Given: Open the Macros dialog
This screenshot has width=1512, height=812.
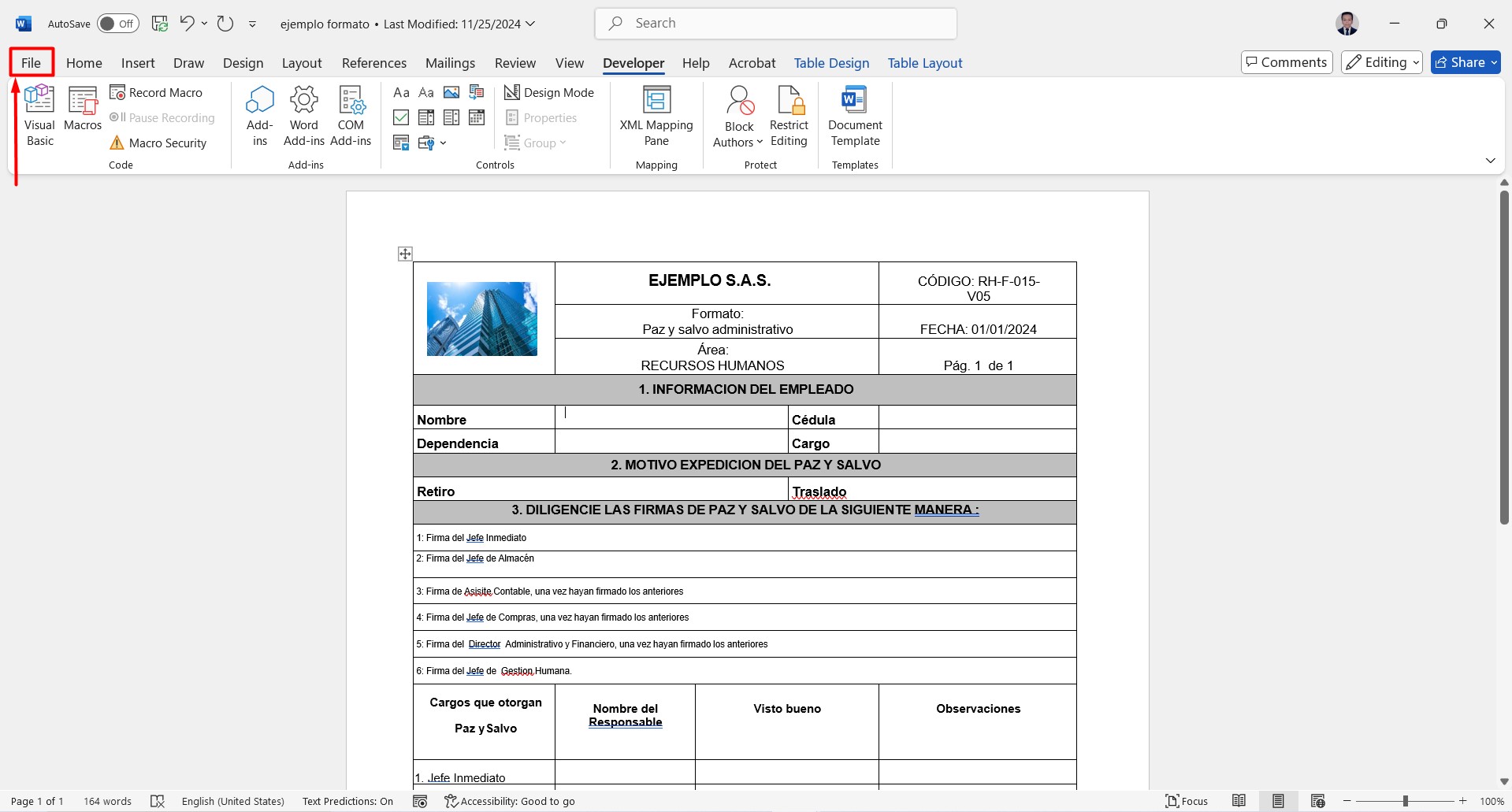Looking at the screenshot, I should coord(83,109).
